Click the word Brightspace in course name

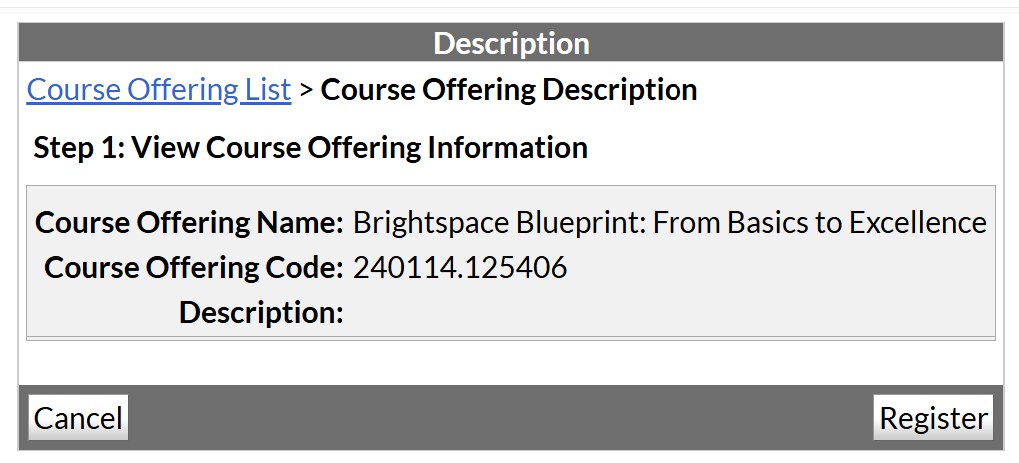pyautogui.click(x=433, y=222)
